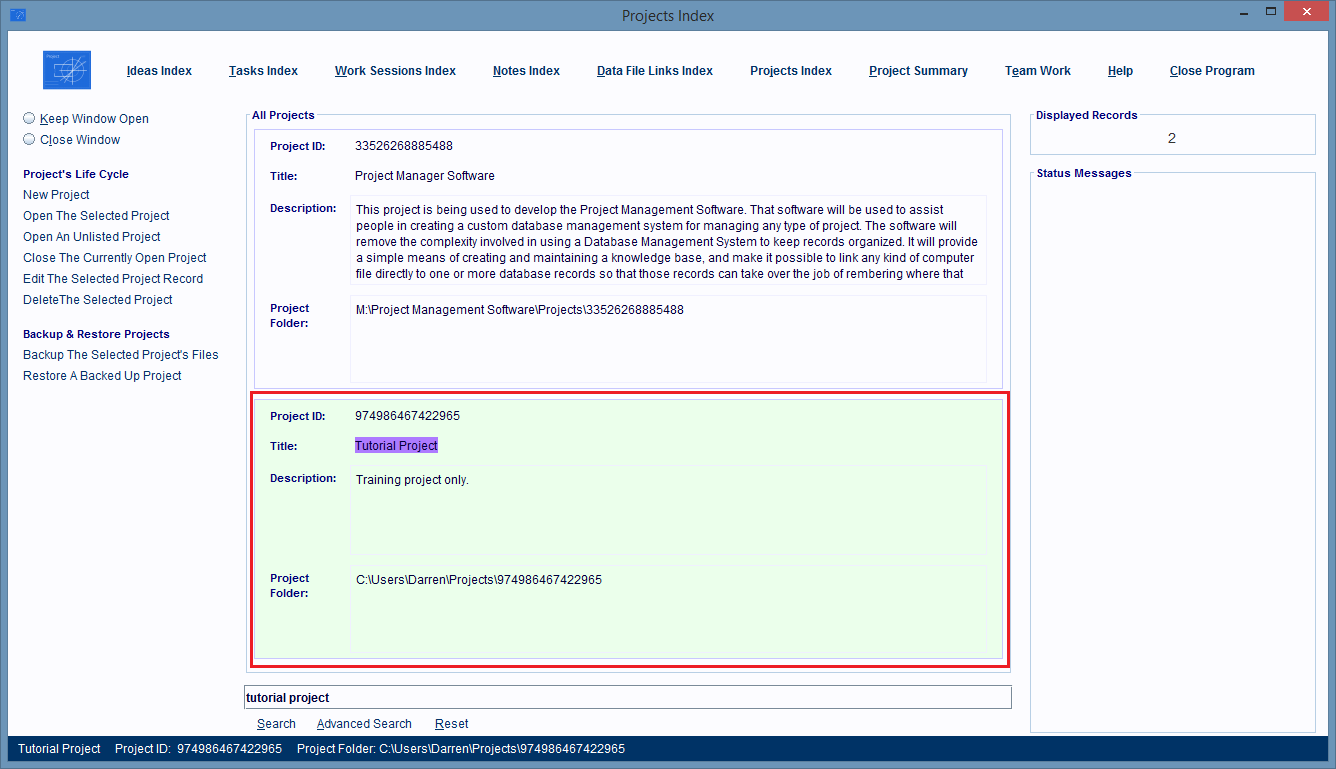Screen dimensions: 1336x769
Task: Click the blue project logo icon
Action: click(x=67, y=70)
